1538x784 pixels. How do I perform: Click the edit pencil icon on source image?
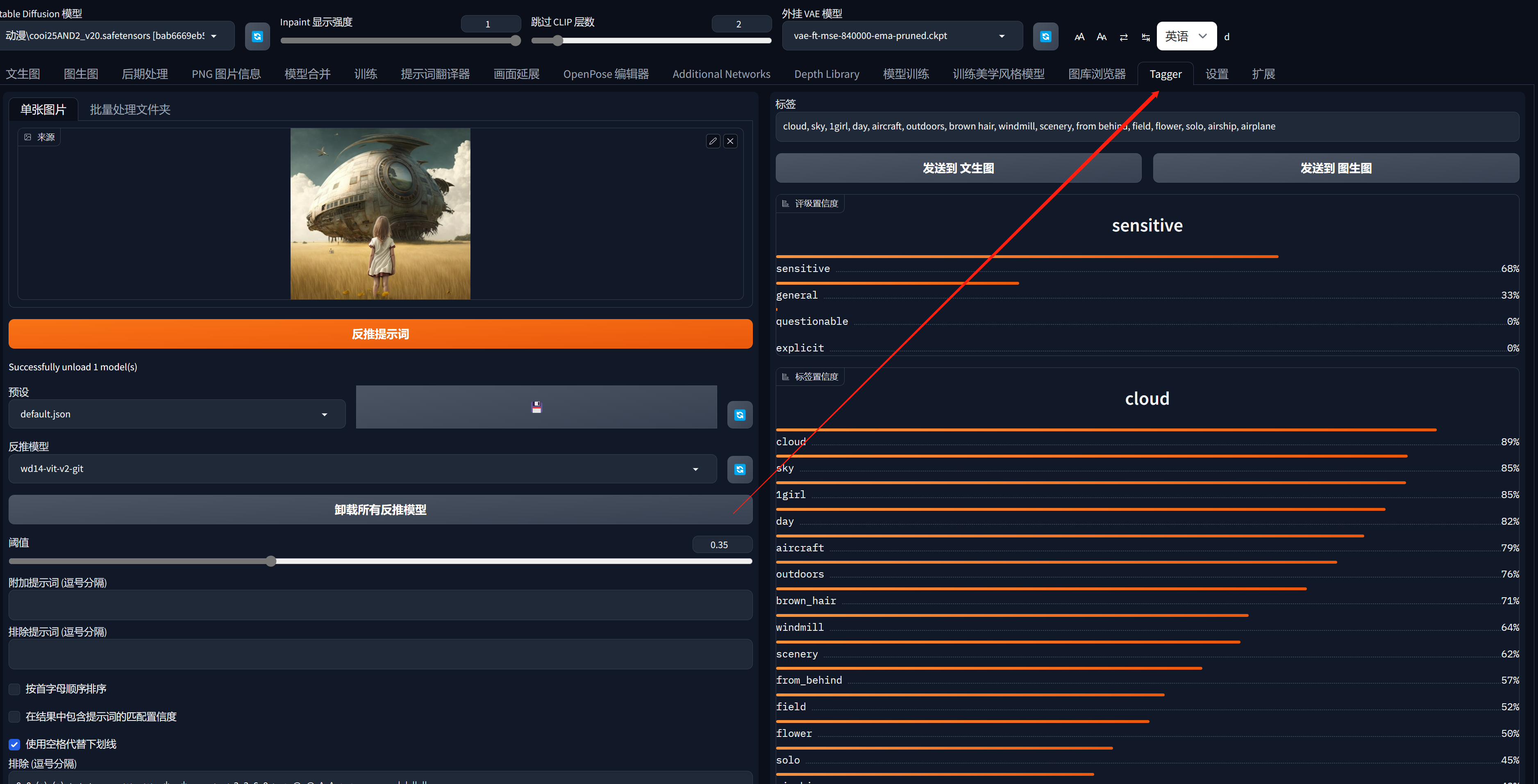tap(713, 141)
